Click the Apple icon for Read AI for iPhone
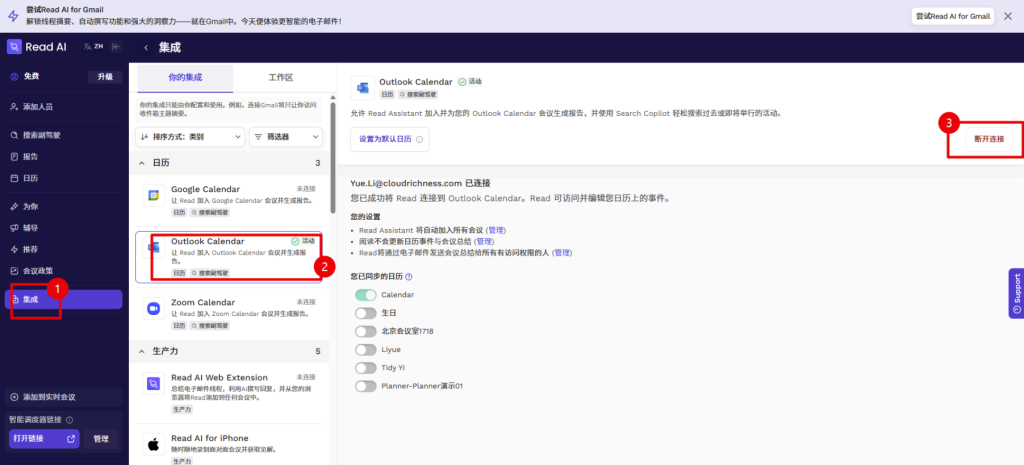 (154, 444)
